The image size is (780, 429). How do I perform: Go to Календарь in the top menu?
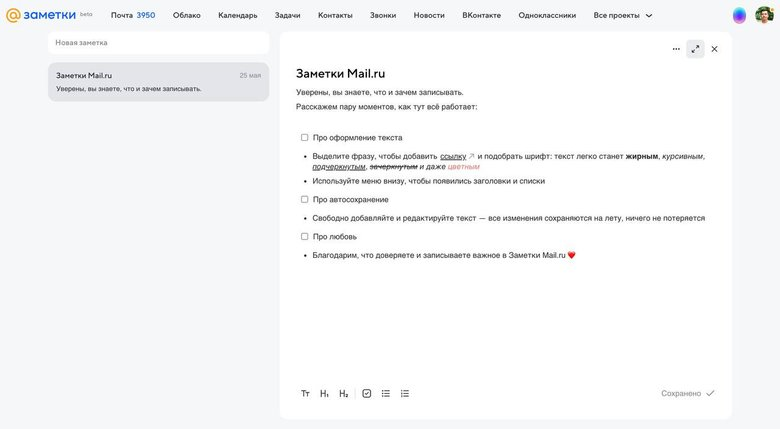237,15
